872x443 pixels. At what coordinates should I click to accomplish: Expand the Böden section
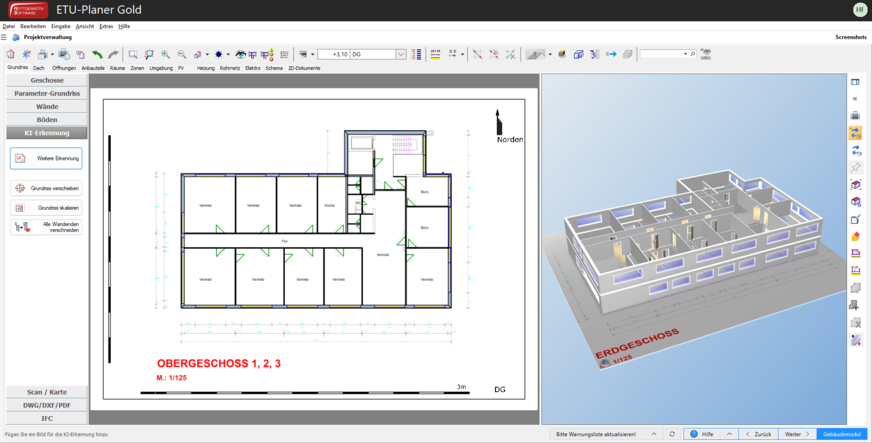point(47,120)
